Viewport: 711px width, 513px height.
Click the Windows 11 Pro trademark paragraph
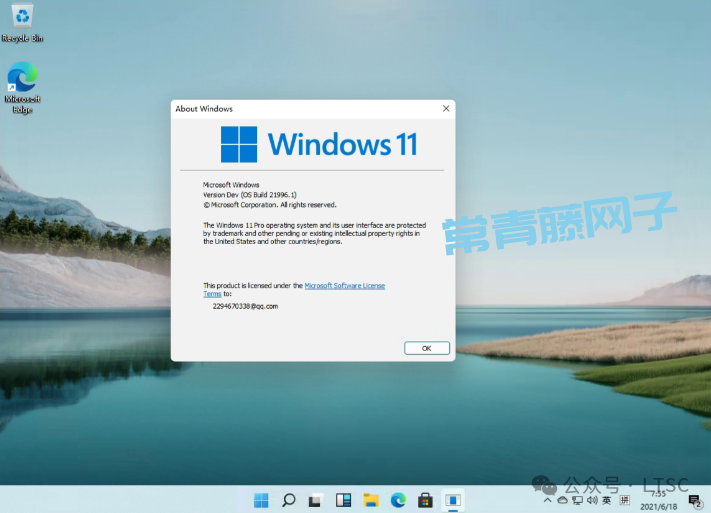315,234
